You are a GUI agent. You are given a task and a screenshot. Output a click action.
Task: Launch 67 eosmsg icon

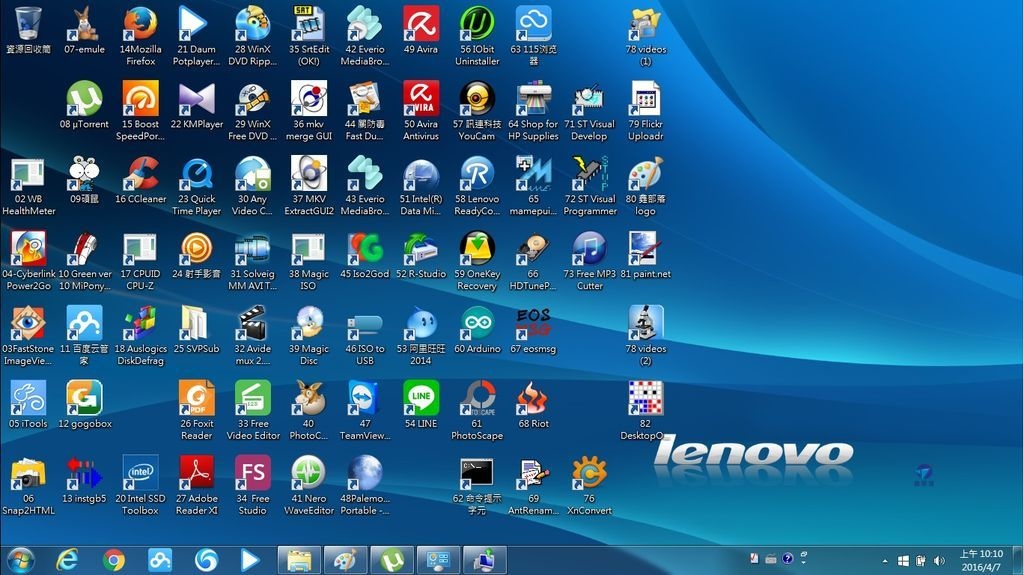533,323
